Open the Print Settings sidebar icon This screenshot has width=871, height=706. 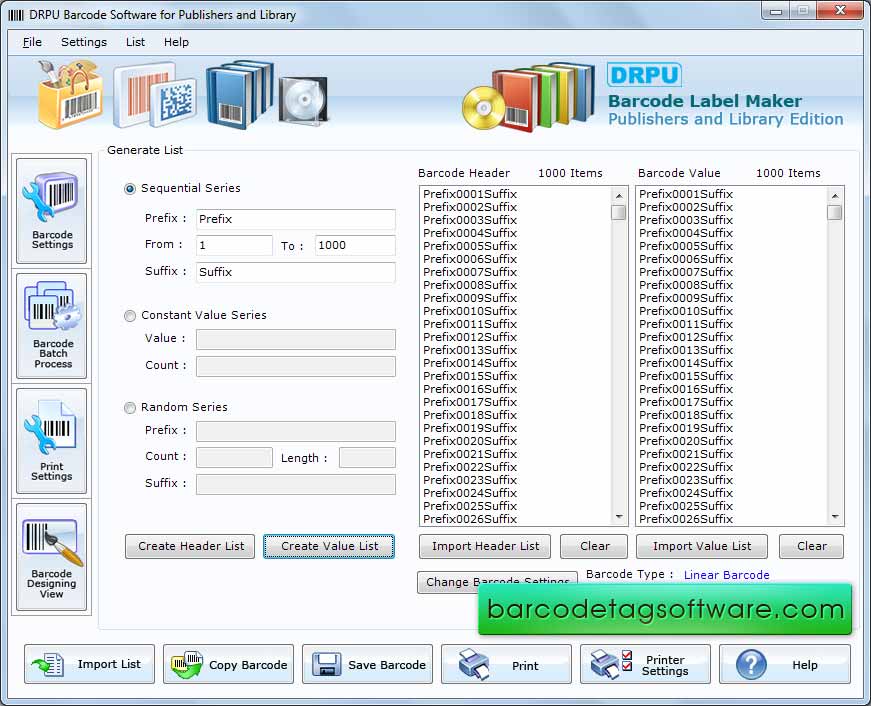click(x=52, y=441)
